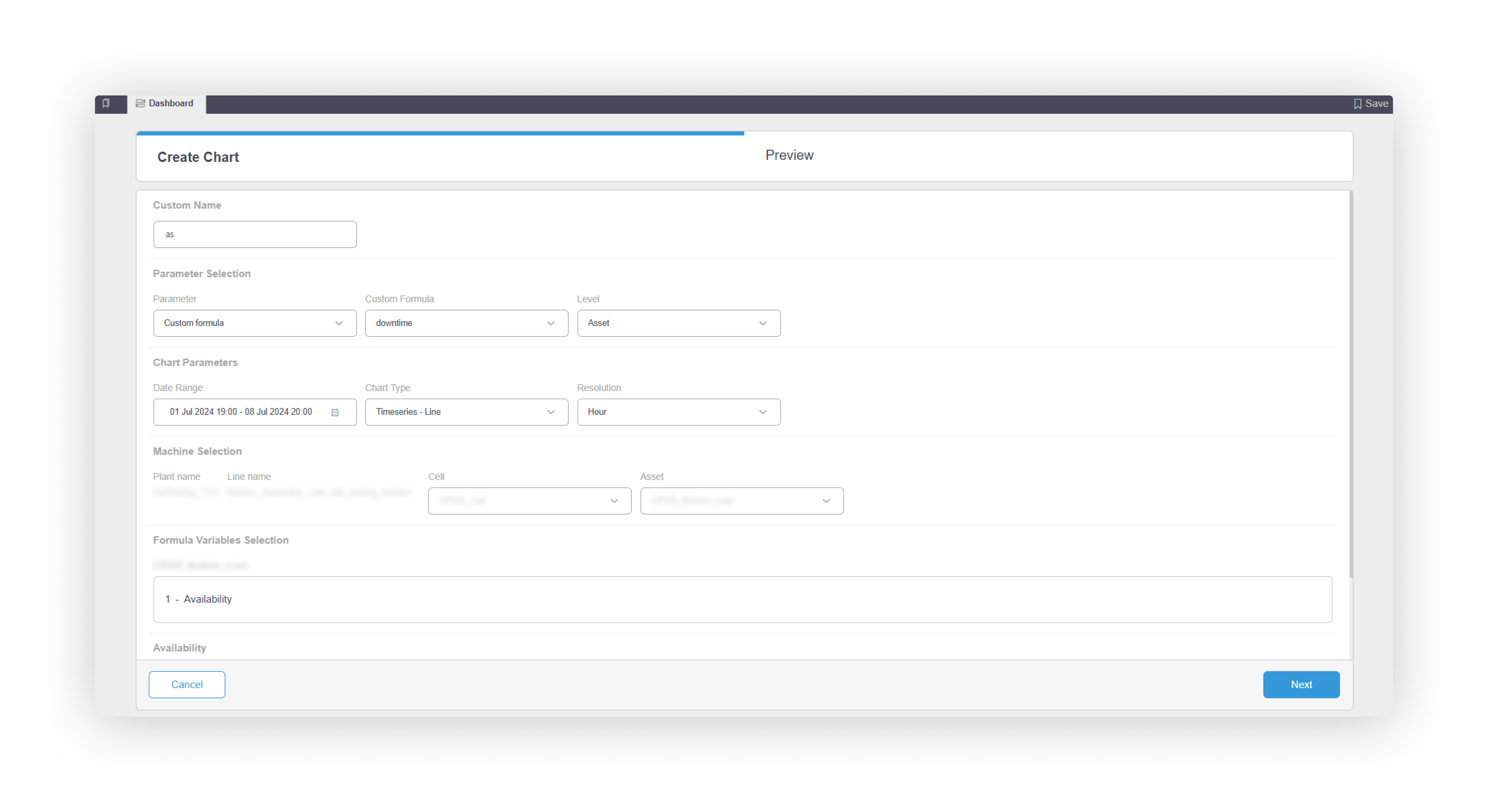The image size is (1488, 812).
Task: Open the Resolution dropdown showing Hour
Action: click(x=679, y=412)
